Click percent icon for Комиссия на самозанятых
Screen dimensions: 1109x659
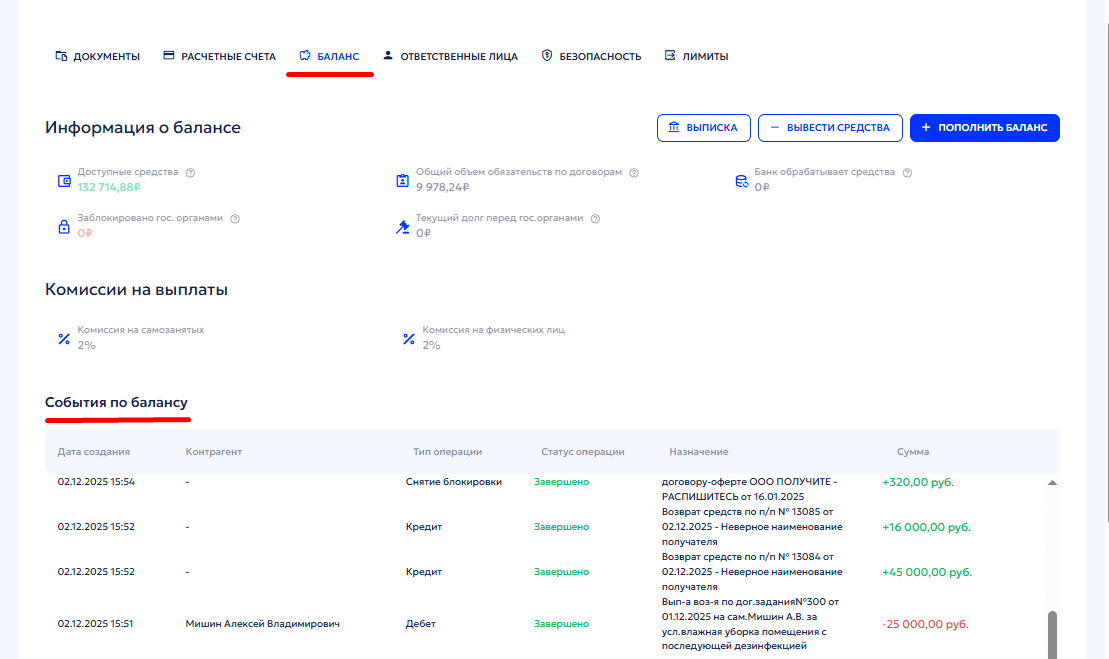[x=64, y=338]
